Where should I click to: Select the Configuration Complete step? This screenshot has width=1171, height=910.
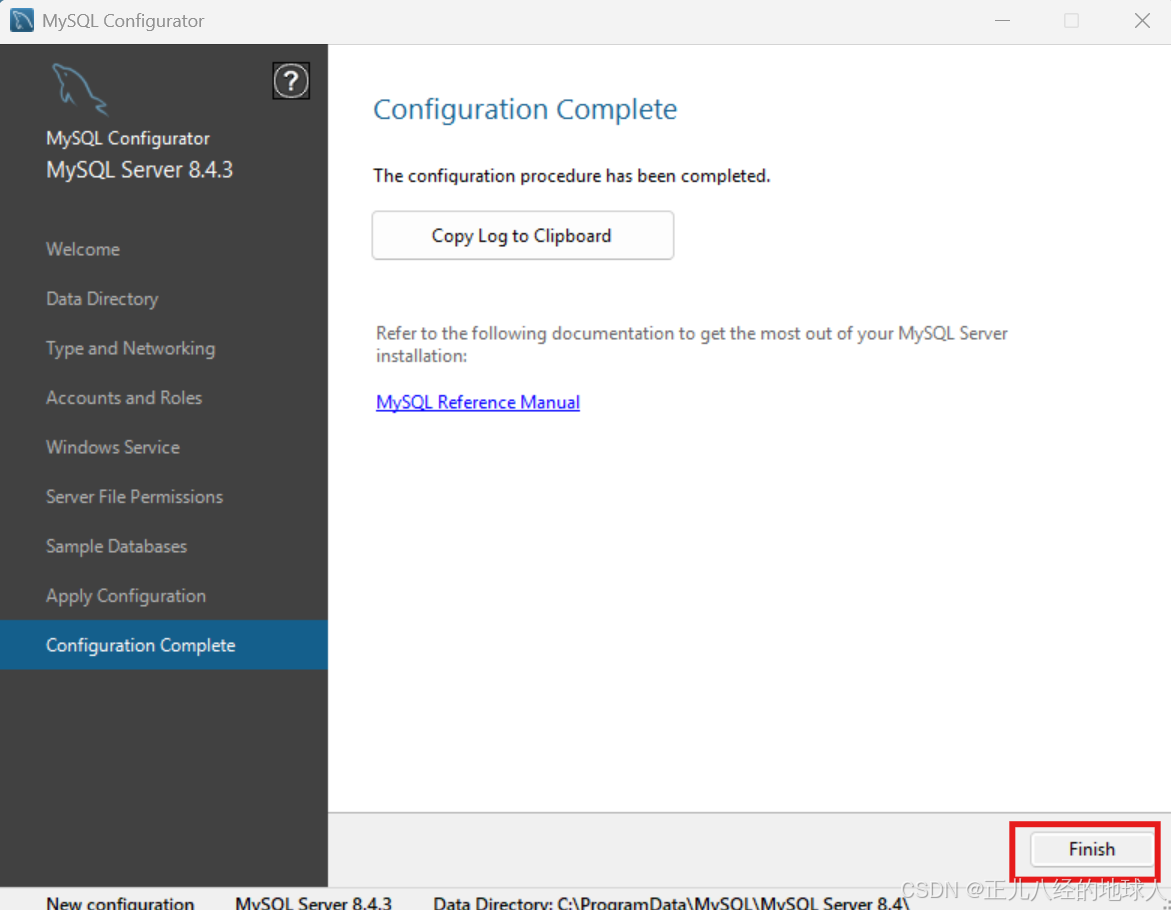tap(164, 645)
